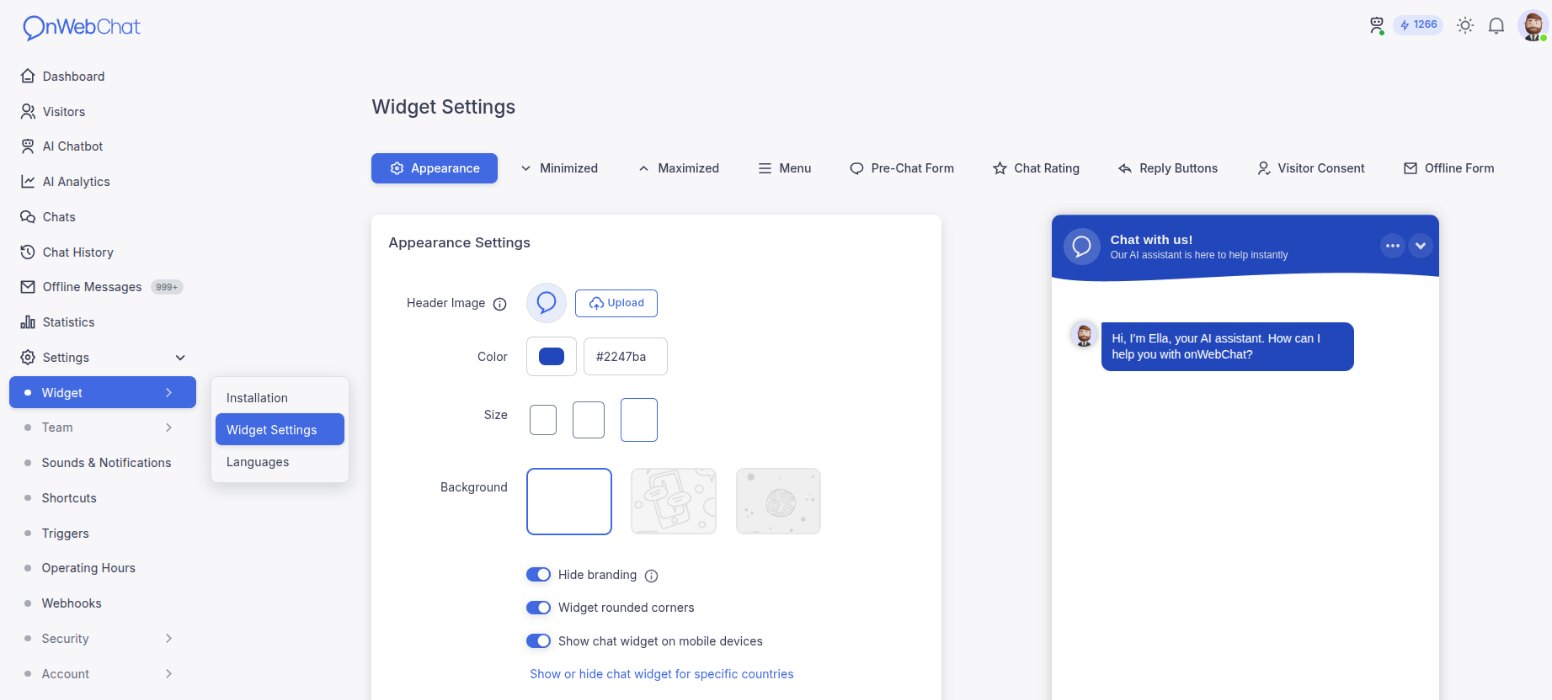Toggle Hide branding switch
The height and width of the screenshot is (700, 1552).
(538, 574)
